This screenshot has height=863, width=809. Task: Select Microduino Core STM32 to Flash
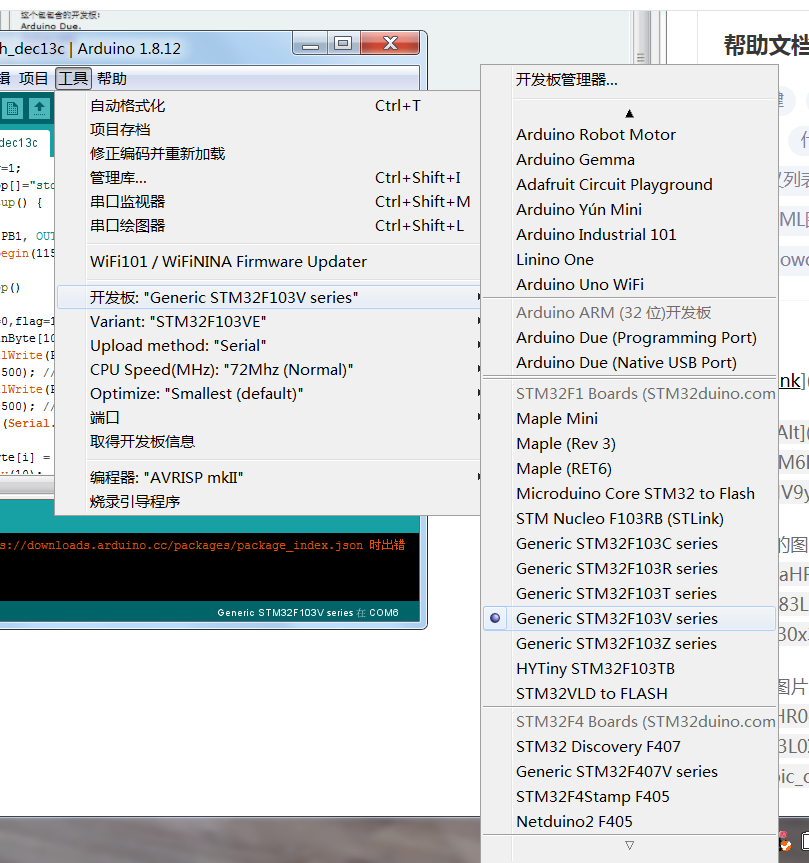[x=629, y=494]
